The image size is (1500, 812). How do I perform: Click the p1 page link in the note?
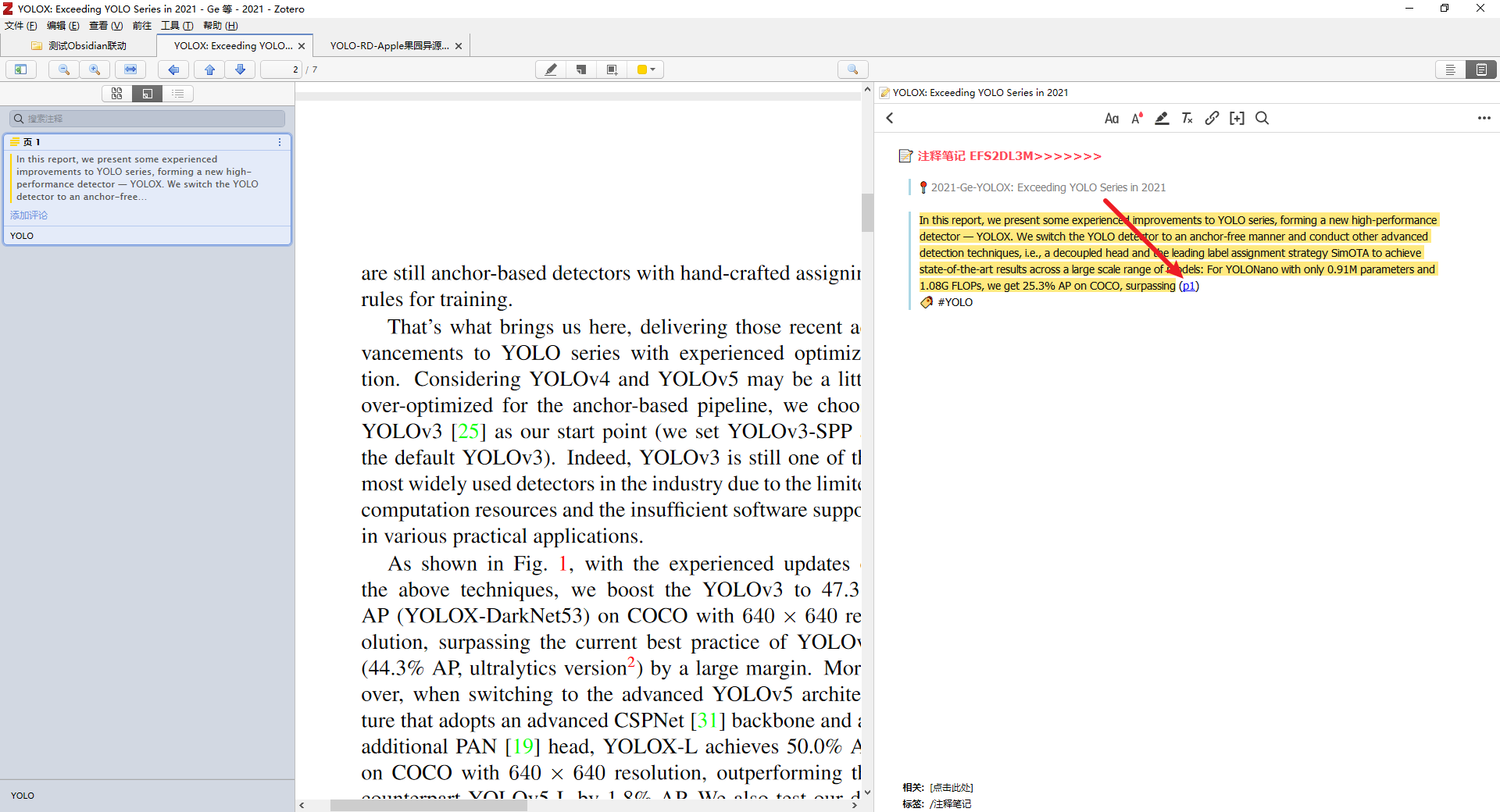tap(1188, 286)
